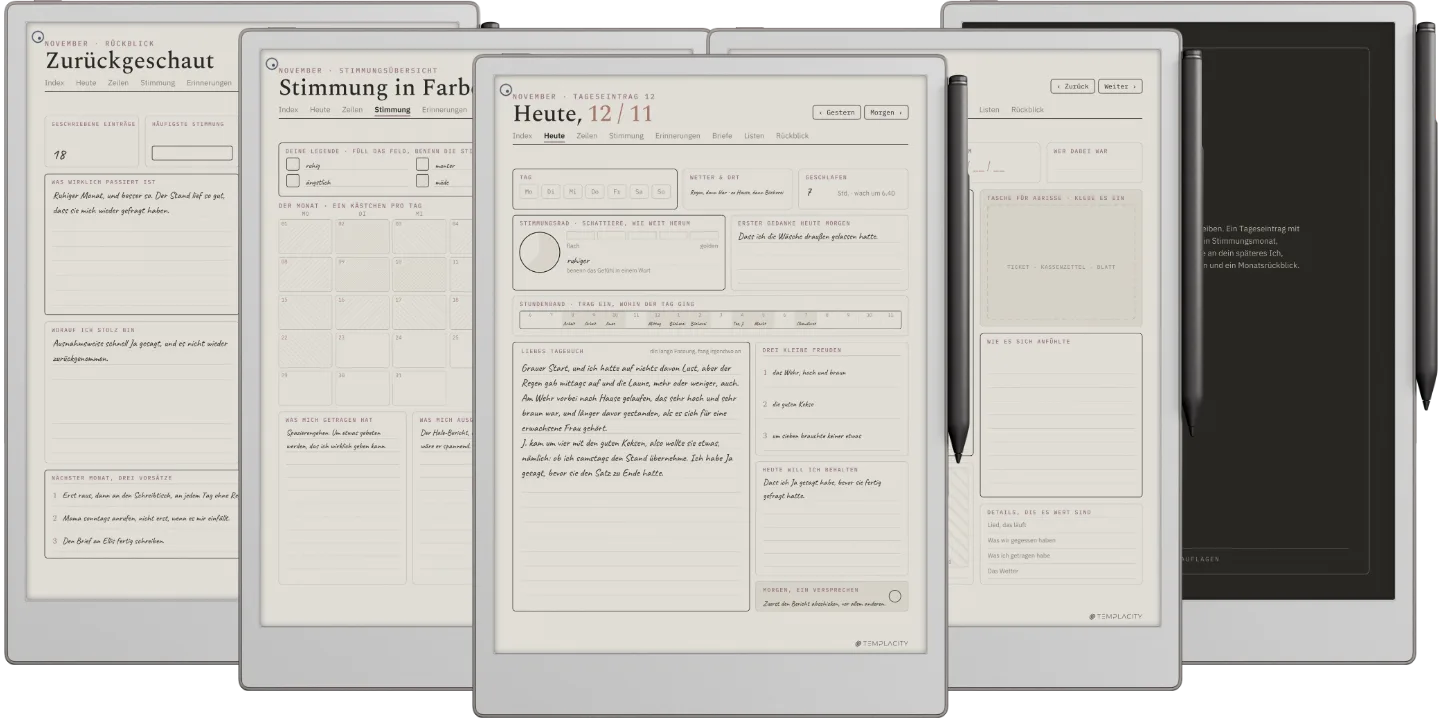Check the 'ruhig' legend box
The height and width of the screenshot is (718, 1440).
293,164
